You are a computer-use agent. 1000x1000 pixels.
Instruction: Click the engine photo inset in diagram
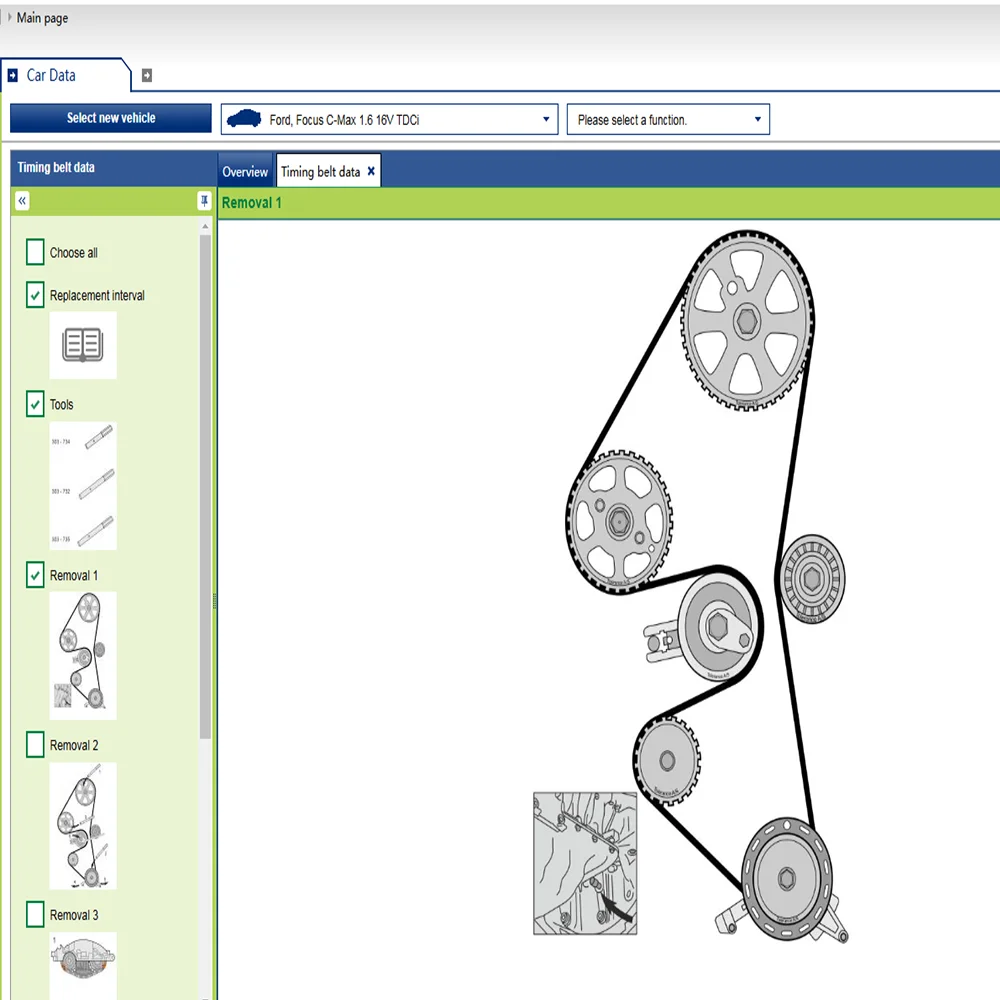[x=585, y=864]
